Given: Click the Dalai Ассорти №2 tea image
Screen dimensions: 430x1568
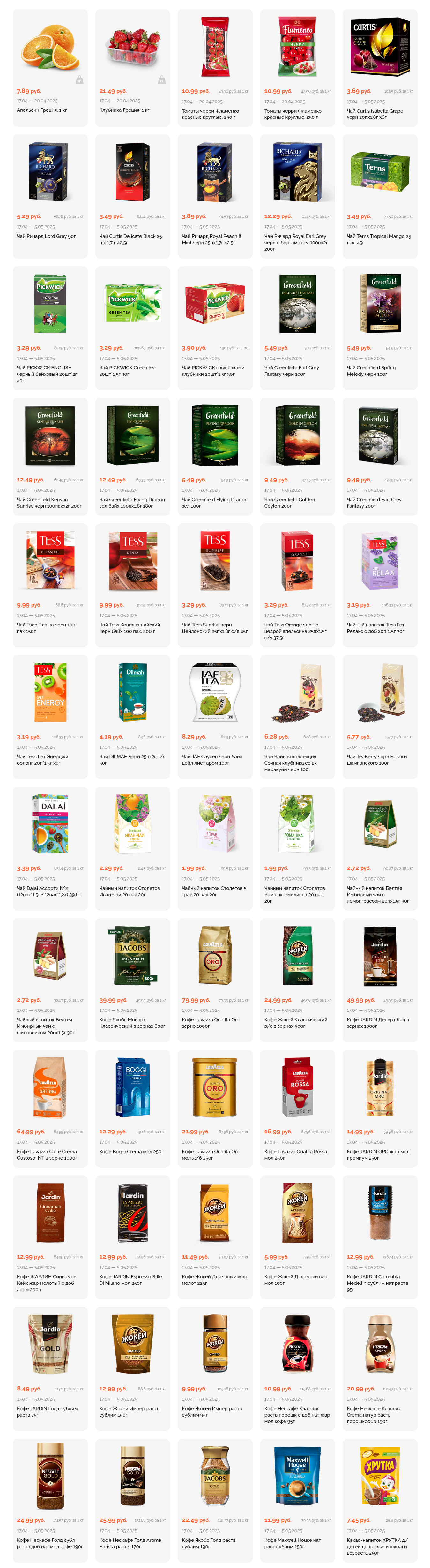Looking at the screenshot, I should click(x=50, y=823).
